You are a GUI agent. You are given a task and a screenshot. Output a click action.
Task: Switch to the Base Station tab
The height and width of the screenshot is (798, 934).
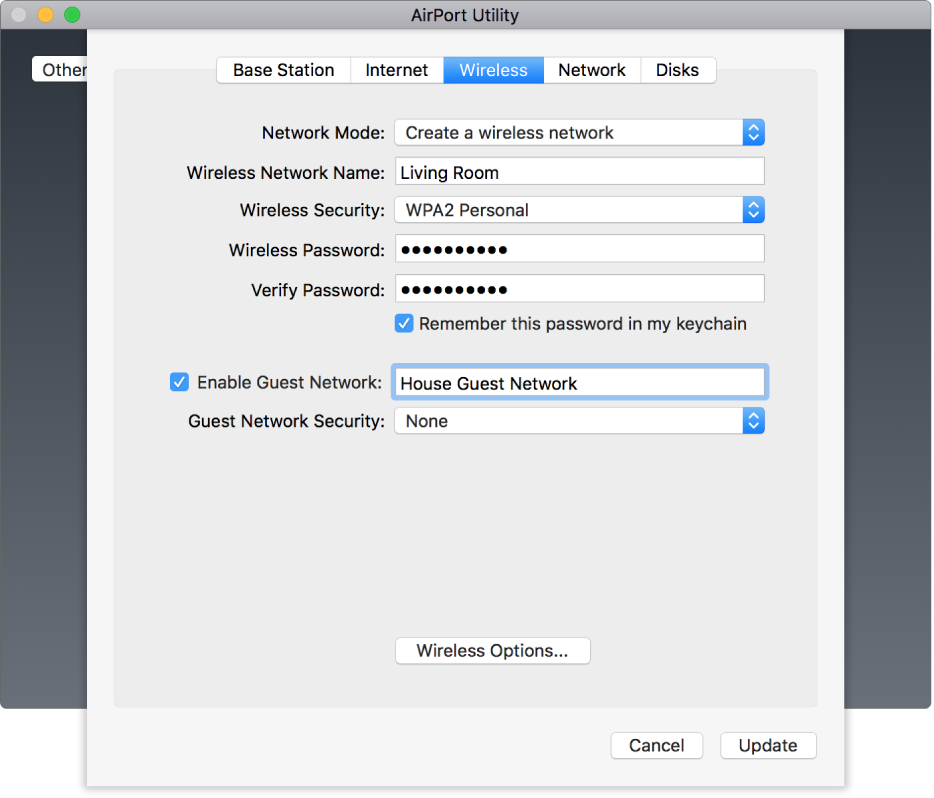(x=283, y=70)
